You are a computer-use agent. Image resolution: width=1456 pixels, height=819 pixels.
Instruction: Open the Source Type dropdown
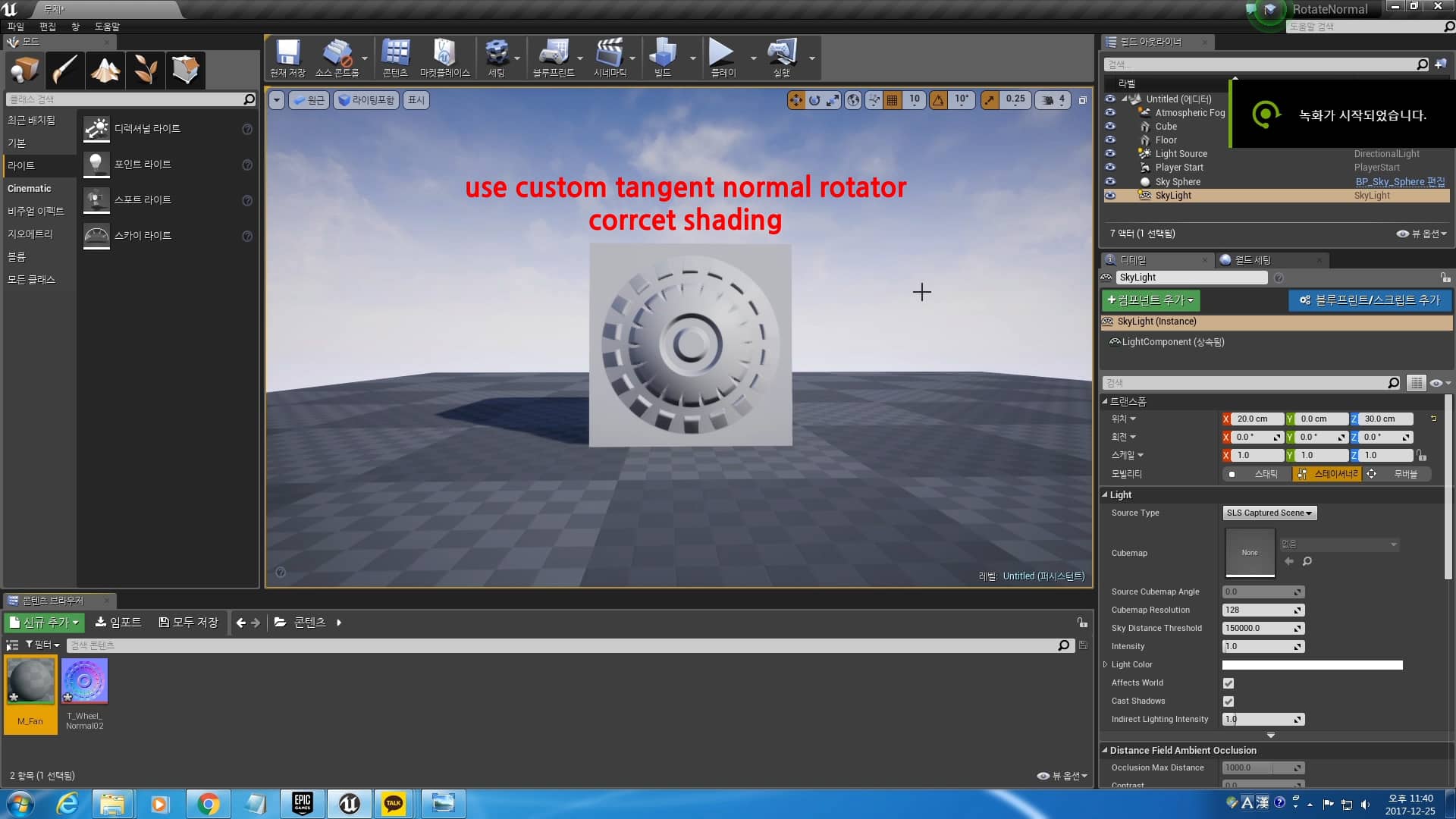[x=1269, y=513]
